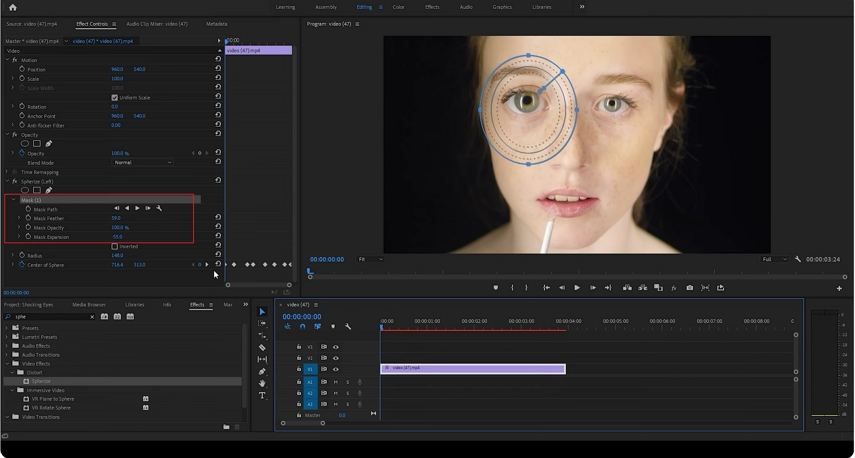Create 4-point polygon mask under Opacity
855x458 pixels.
click(37, 143)
